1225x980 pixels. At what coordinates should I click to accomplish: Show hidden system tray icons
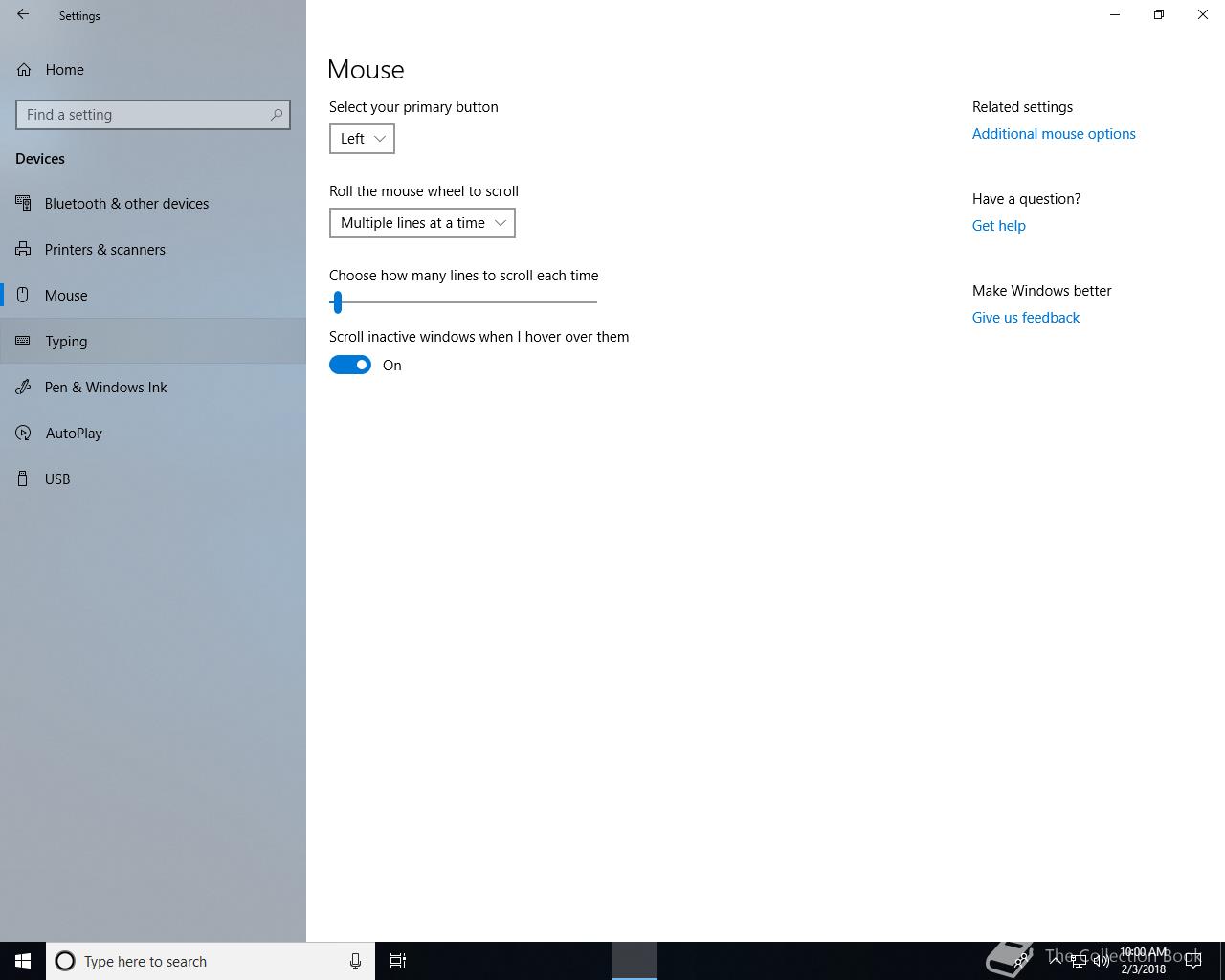1056,961
